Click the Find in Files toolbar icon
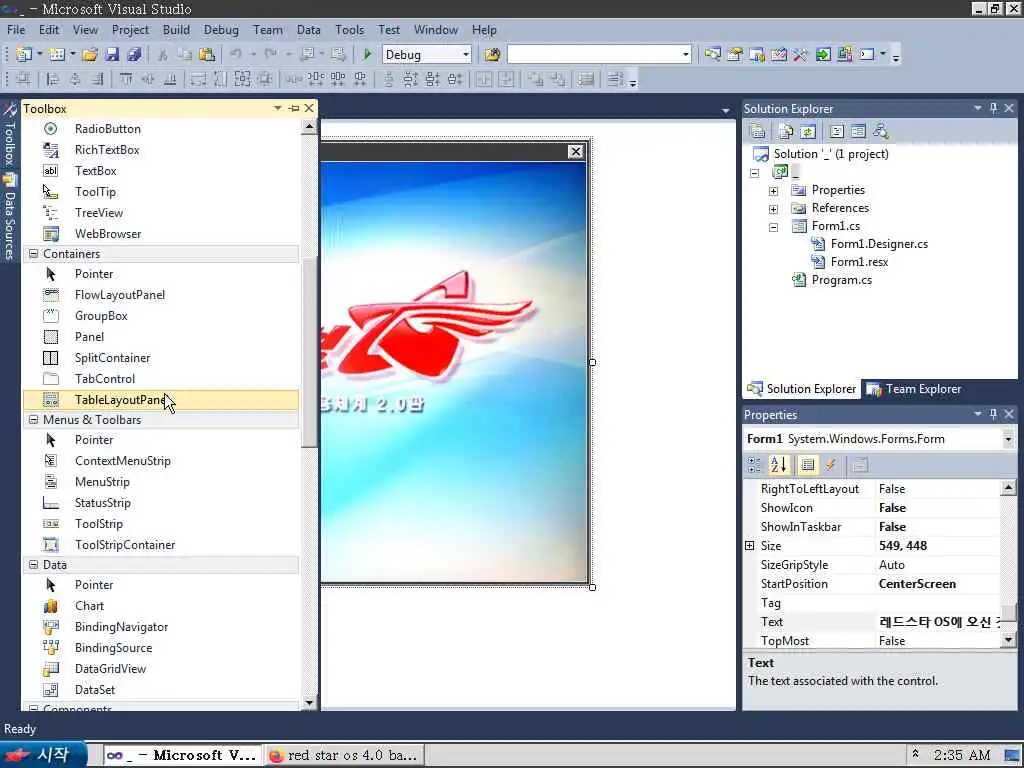 tap(492, 55)
